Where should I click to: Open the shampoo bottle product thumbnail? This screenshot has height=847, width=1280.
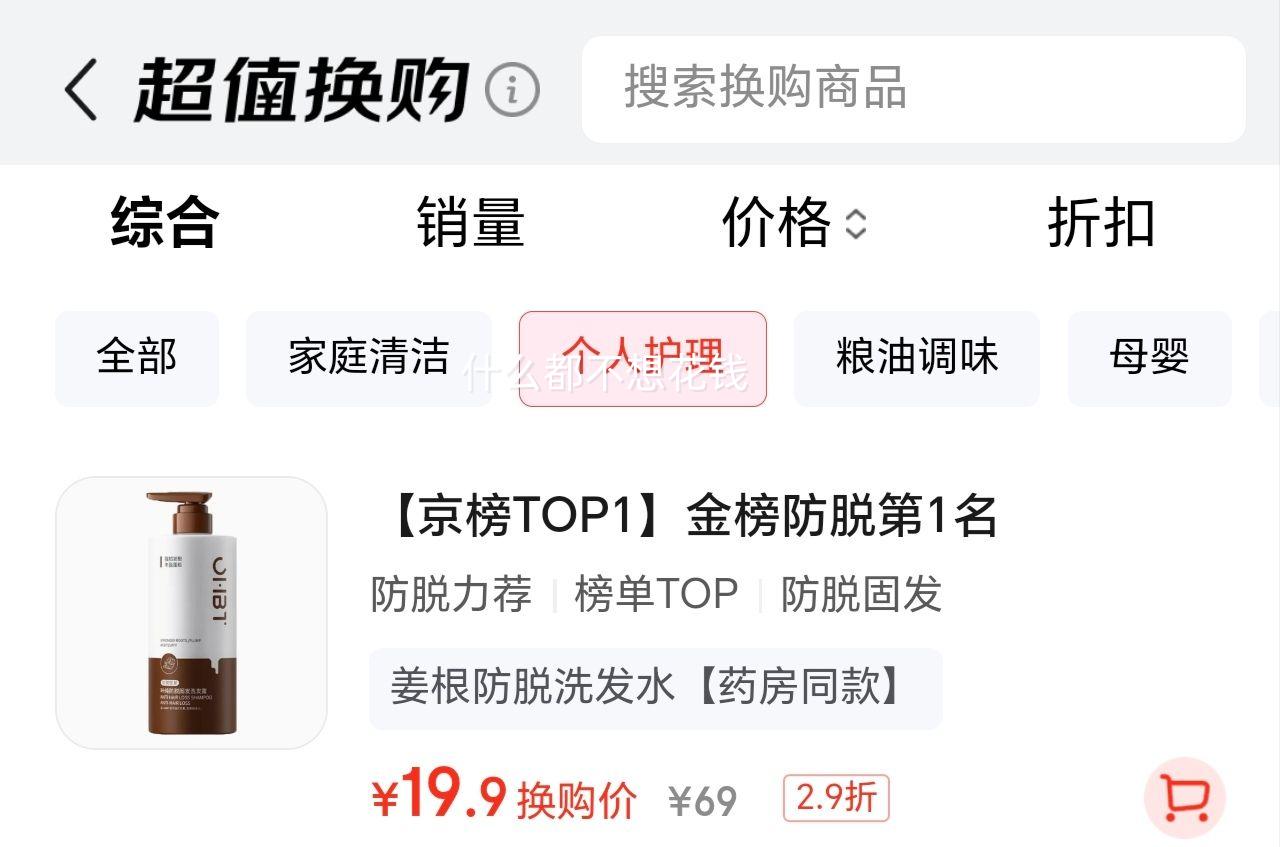click(x=191, y=613)
